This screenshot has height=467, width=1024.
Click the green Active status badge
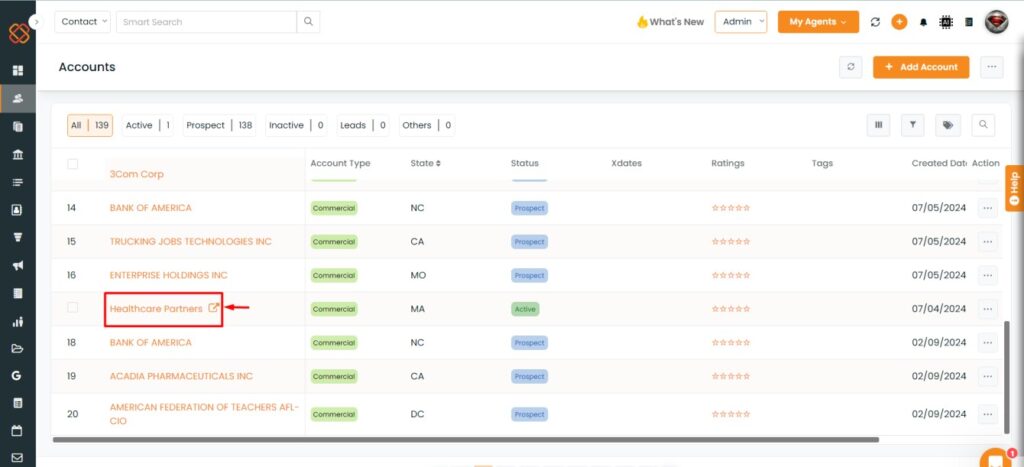click(x=525, y=309)
